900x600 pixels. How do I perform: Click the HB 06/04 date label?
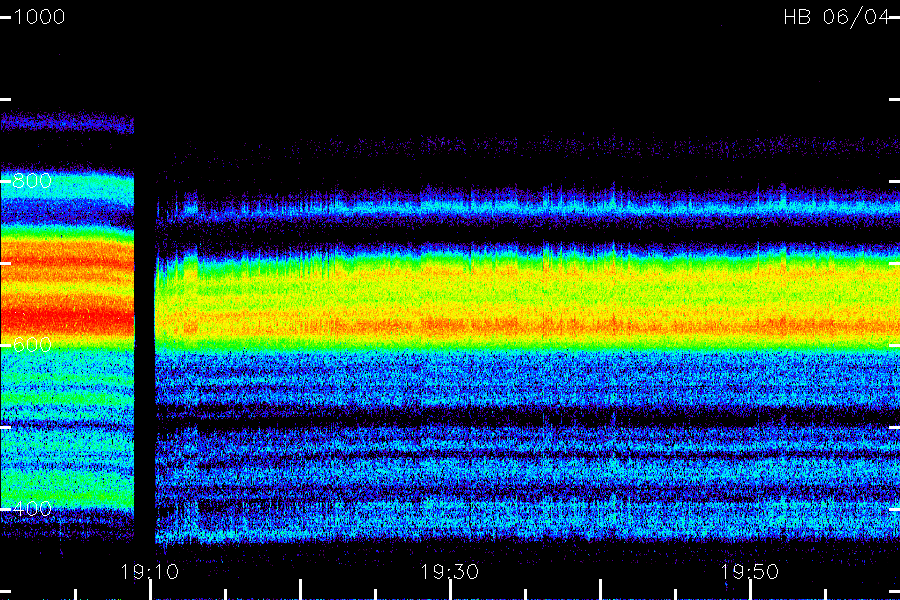(x=837, y=17)
